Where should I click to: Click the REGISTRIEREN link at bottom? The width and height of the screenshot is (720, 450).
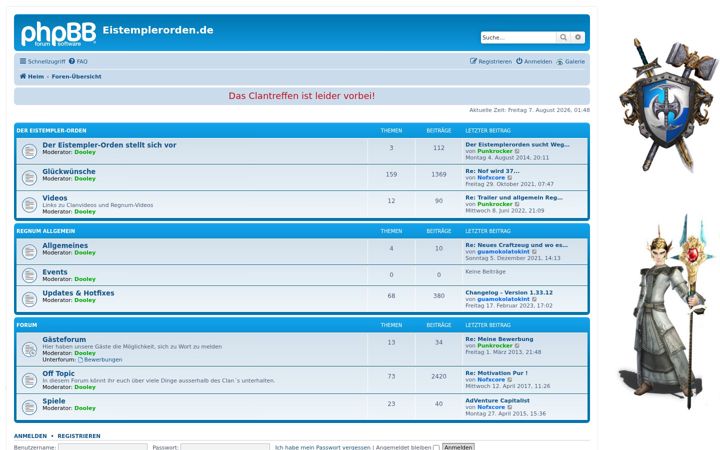click(x=79, y=436)
